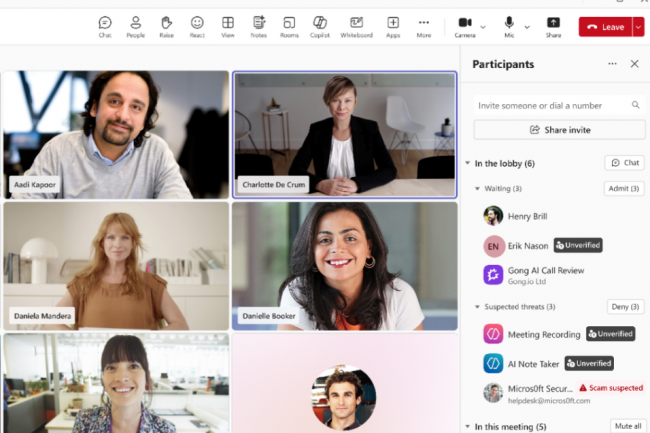Leave the meeting
Viewport: 650px width, 433px height.
click(606, 27)
